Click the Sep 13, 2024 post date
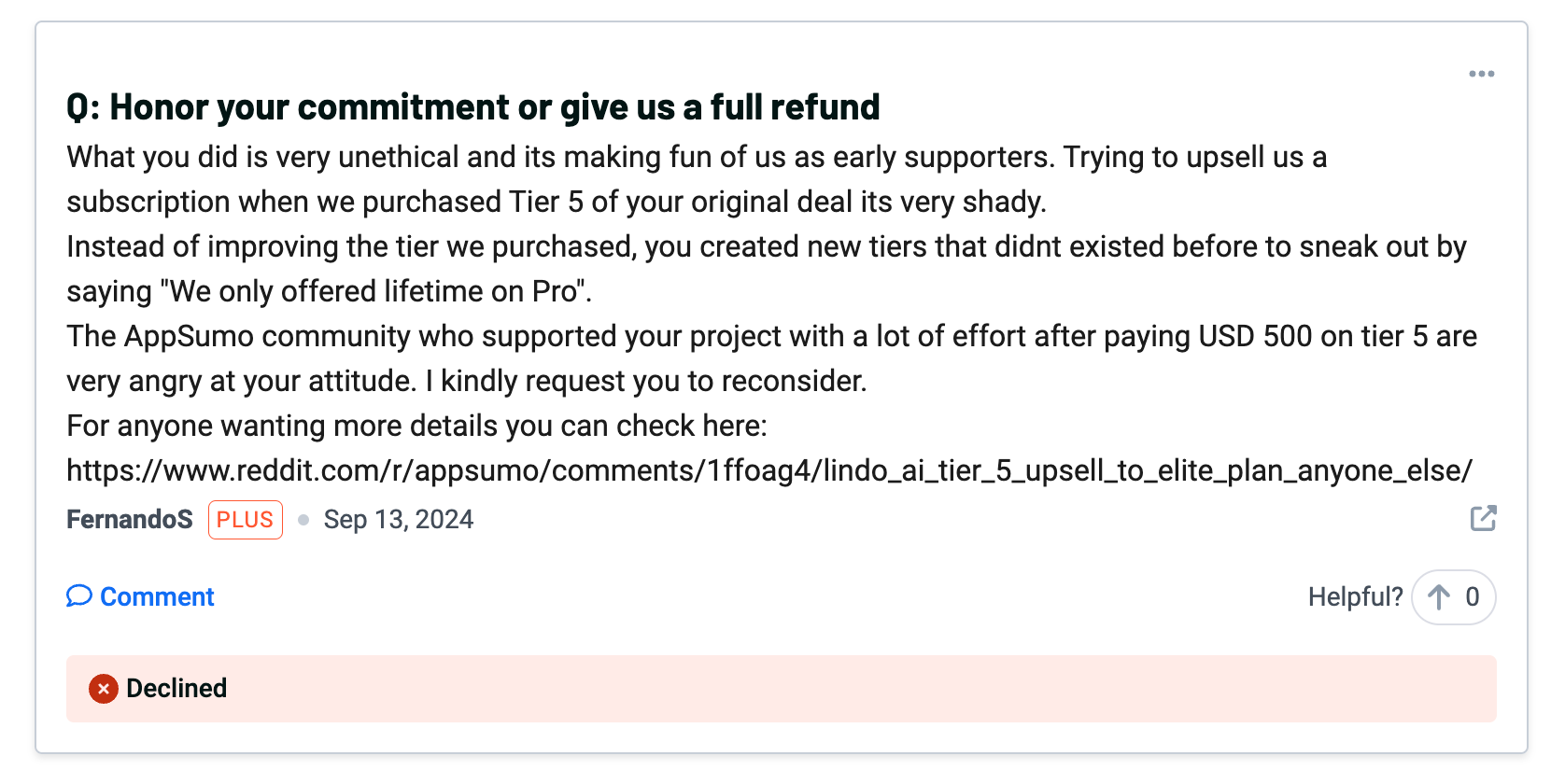Image resolution: width=1565 pixels, height=784 pixels. 399,520
